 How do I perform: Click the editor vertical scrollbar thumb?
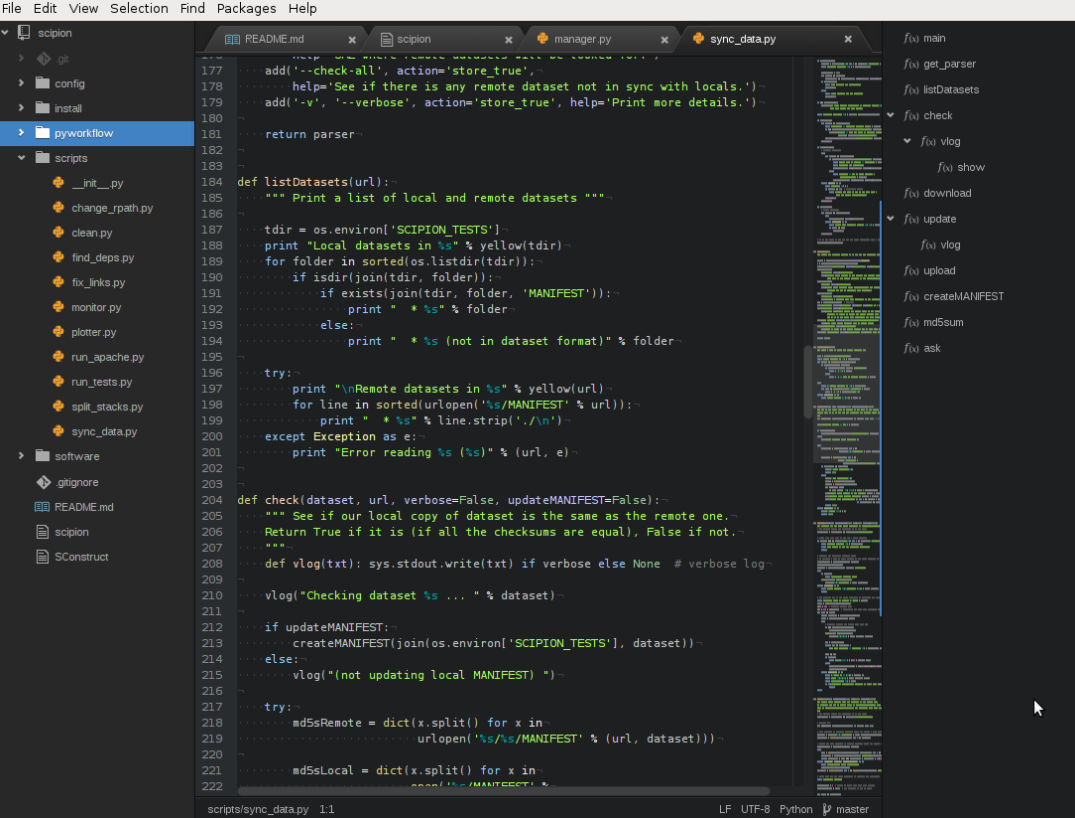click(x=808, y=382)
